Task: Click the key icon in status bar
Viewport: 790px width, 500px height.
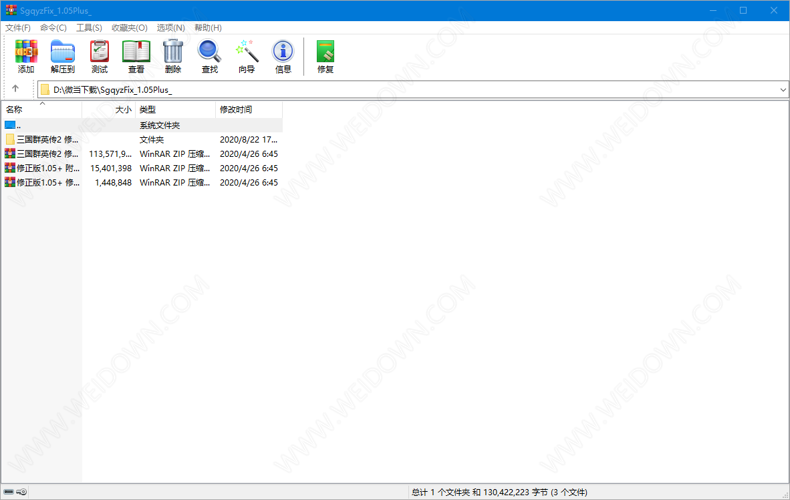Action: coord(22,492)
